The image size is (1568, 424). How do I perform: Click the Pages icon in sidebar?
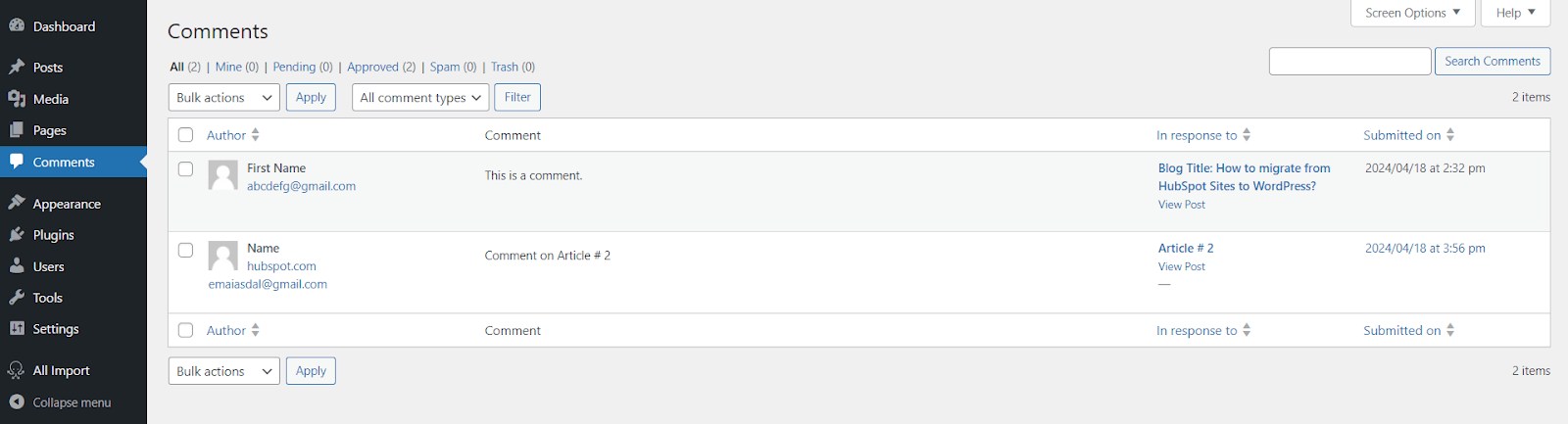coord(17,130)
